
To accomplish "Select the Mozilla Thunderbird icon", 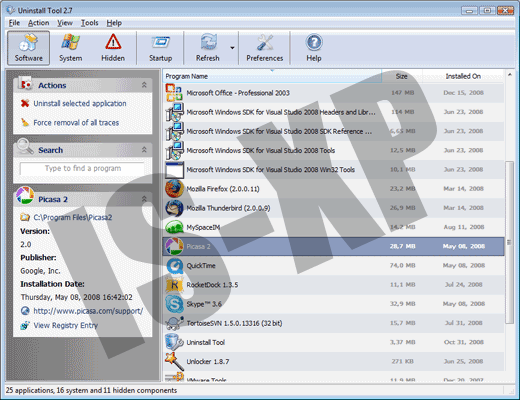I will (174, 208).
